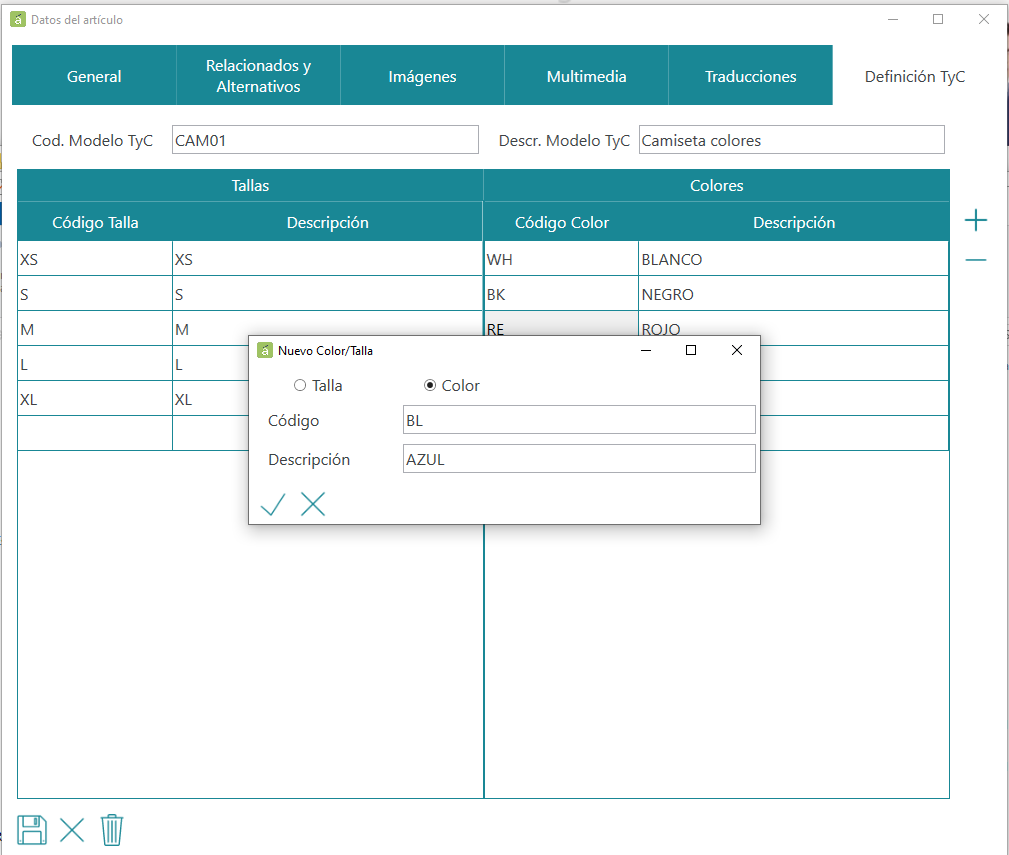Screen dimensions: 1009x855
Task: Click the Descripción field containing AZUL
Action: pos(579,459)
